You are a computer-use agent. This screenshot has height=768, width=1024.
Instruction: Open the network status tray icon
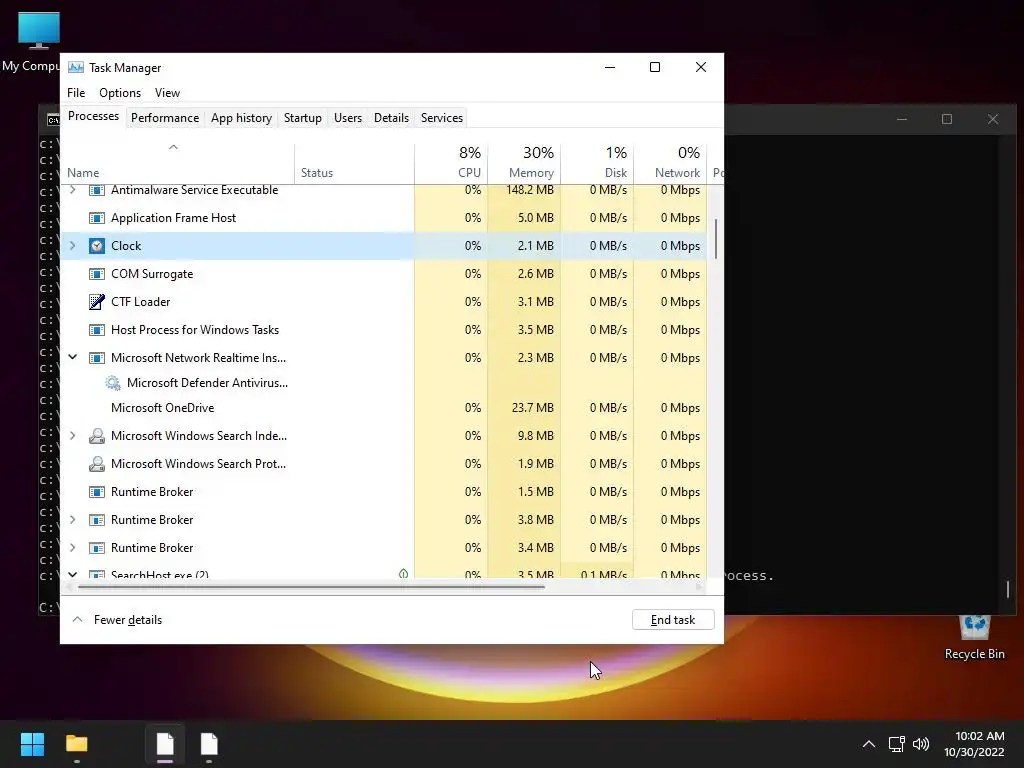pyautogui.click(x=897, y=744)
